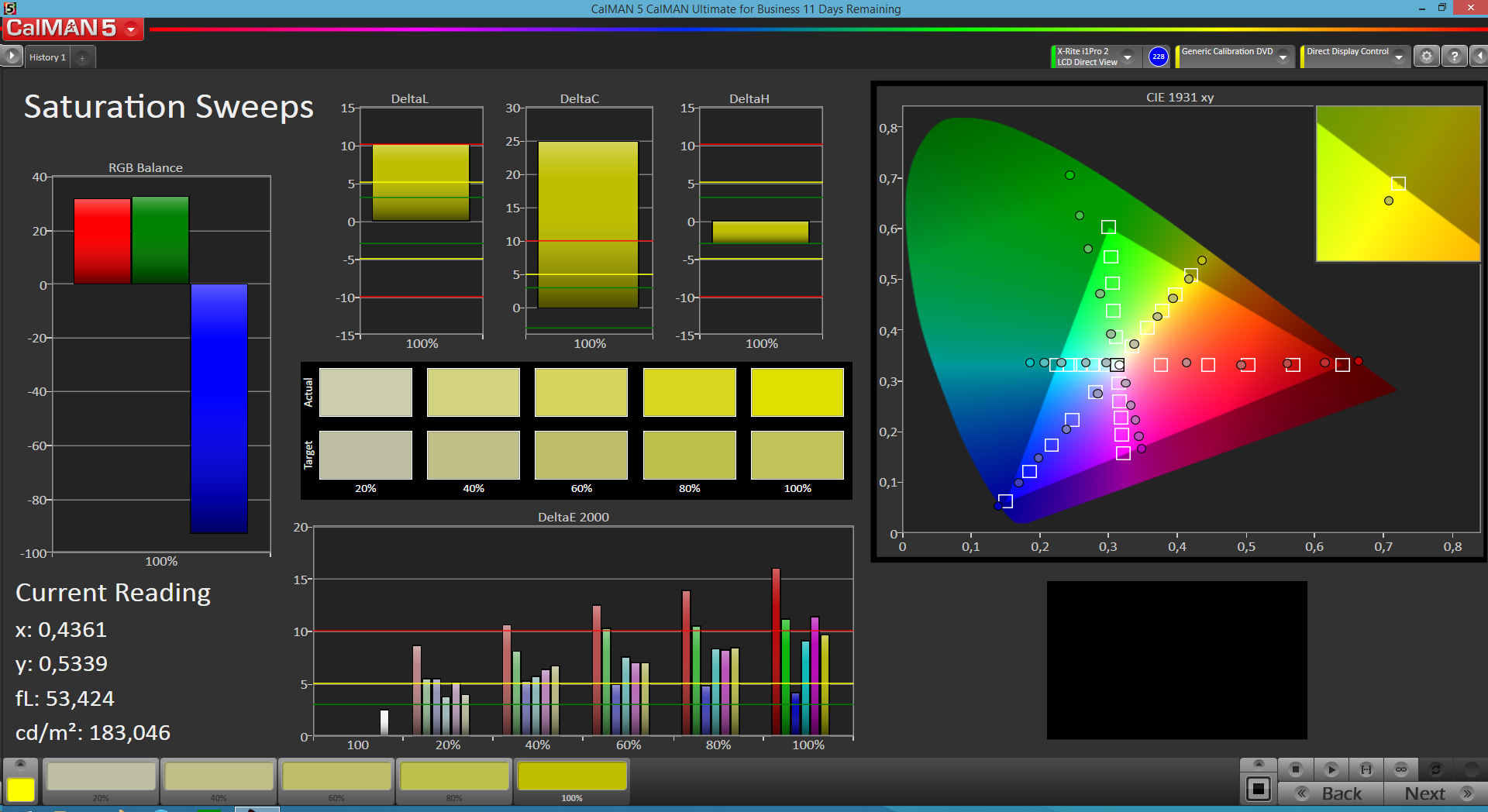Switch to the History 1 tab

[x=47, y=57]
